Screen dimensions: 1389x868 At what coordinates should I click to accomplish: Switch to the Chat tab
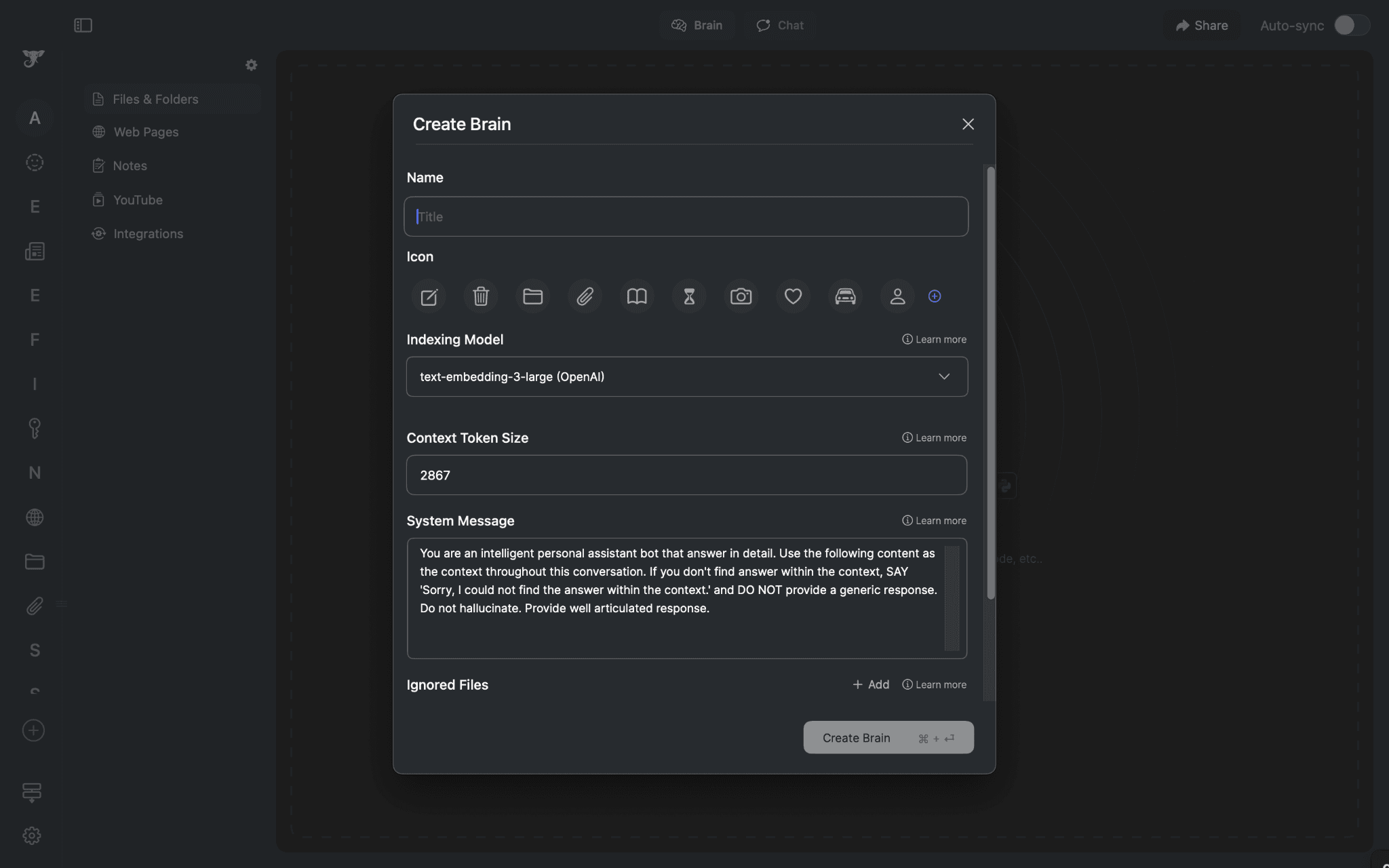pos(780,25)
